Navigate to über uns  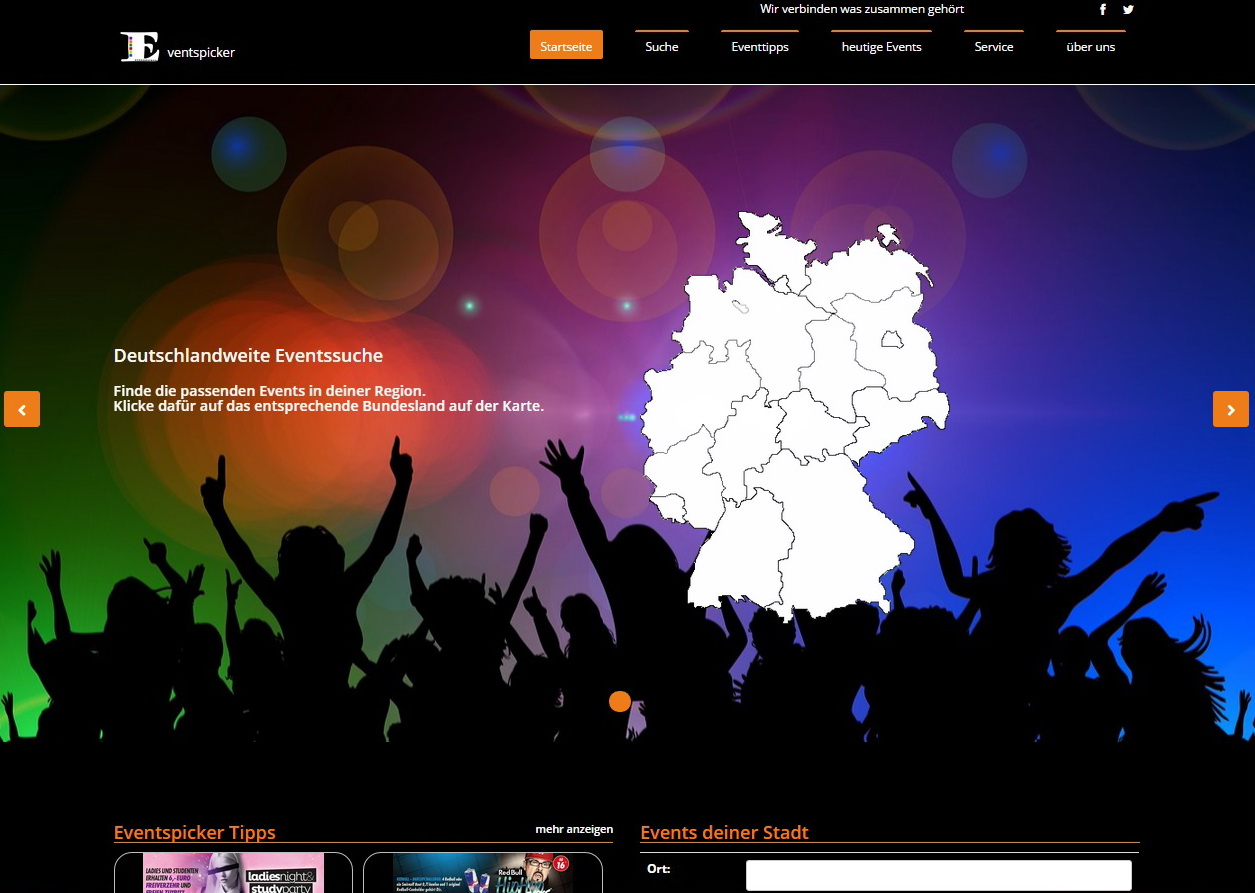click(1091, 46)
